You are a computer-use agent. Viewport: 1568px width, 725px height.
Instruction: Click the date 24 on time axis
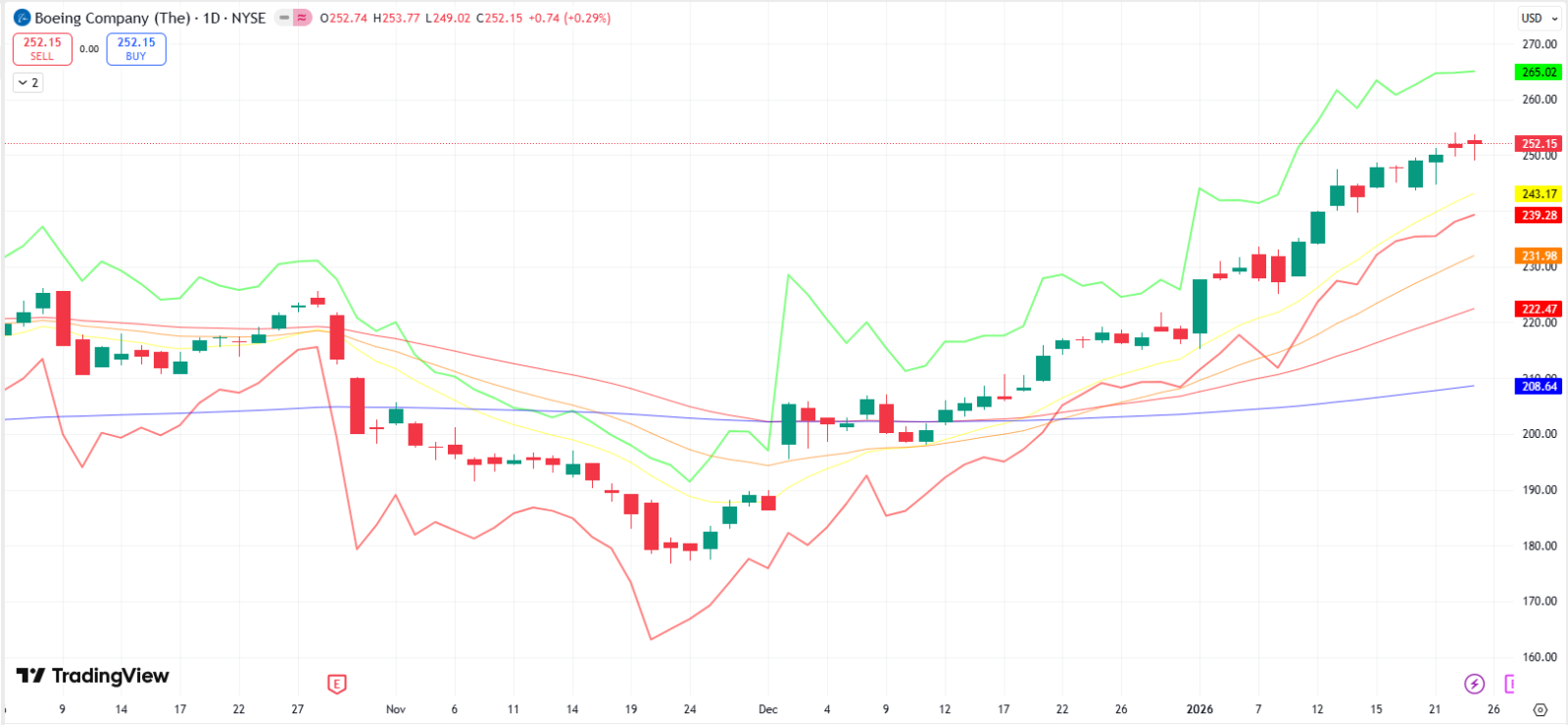pos(690,709)
